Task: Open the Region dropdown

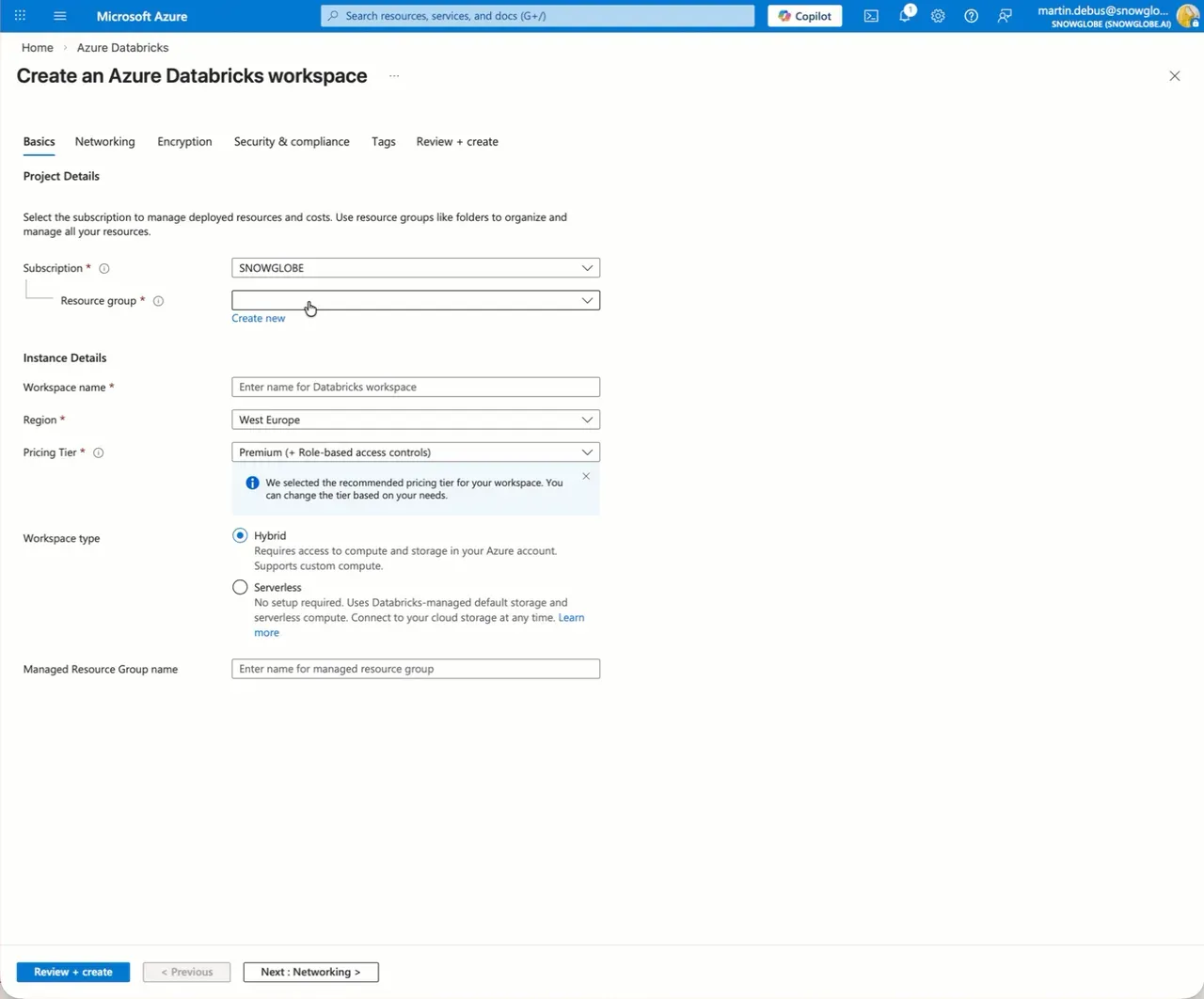Action: tap(416, 420)
